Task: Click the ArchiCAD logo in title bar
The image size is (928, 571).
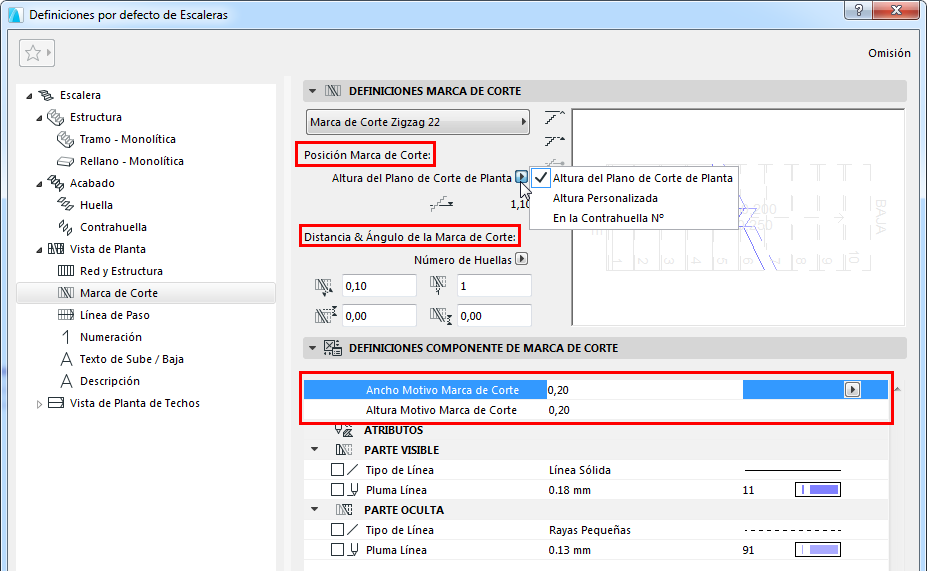Action: tap(15, 14)
